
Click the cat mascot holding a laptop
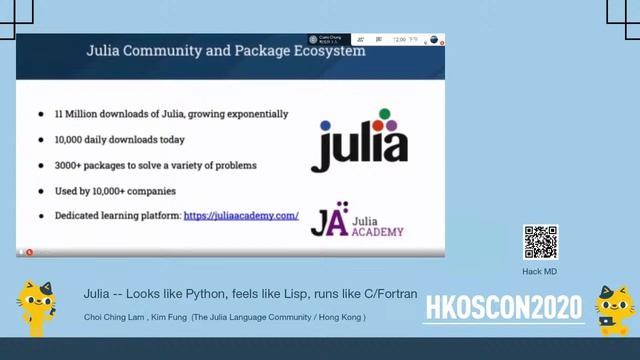(x=615, y=311)
